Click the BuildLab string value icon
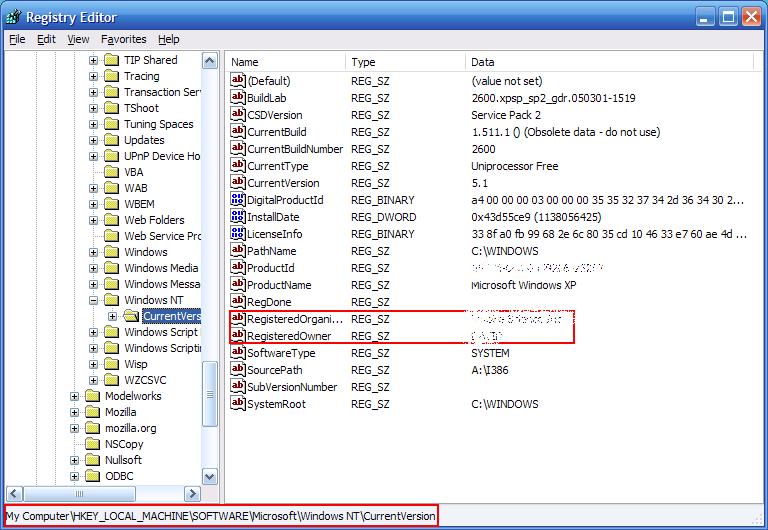Screen dimensions: 768x530 coord(238,97)
